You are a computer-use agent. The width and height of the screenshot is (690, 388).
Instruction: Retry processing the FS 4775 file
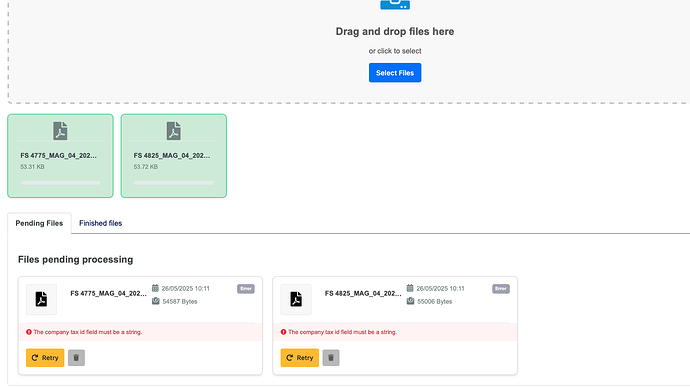coord(45,358)
